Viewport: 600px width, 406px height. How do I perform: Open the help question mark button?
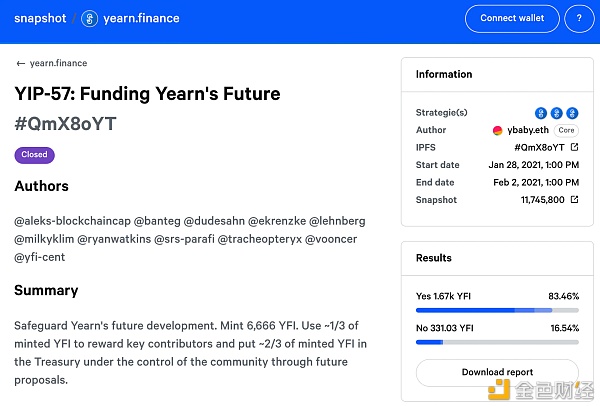[x=579, y=18]
